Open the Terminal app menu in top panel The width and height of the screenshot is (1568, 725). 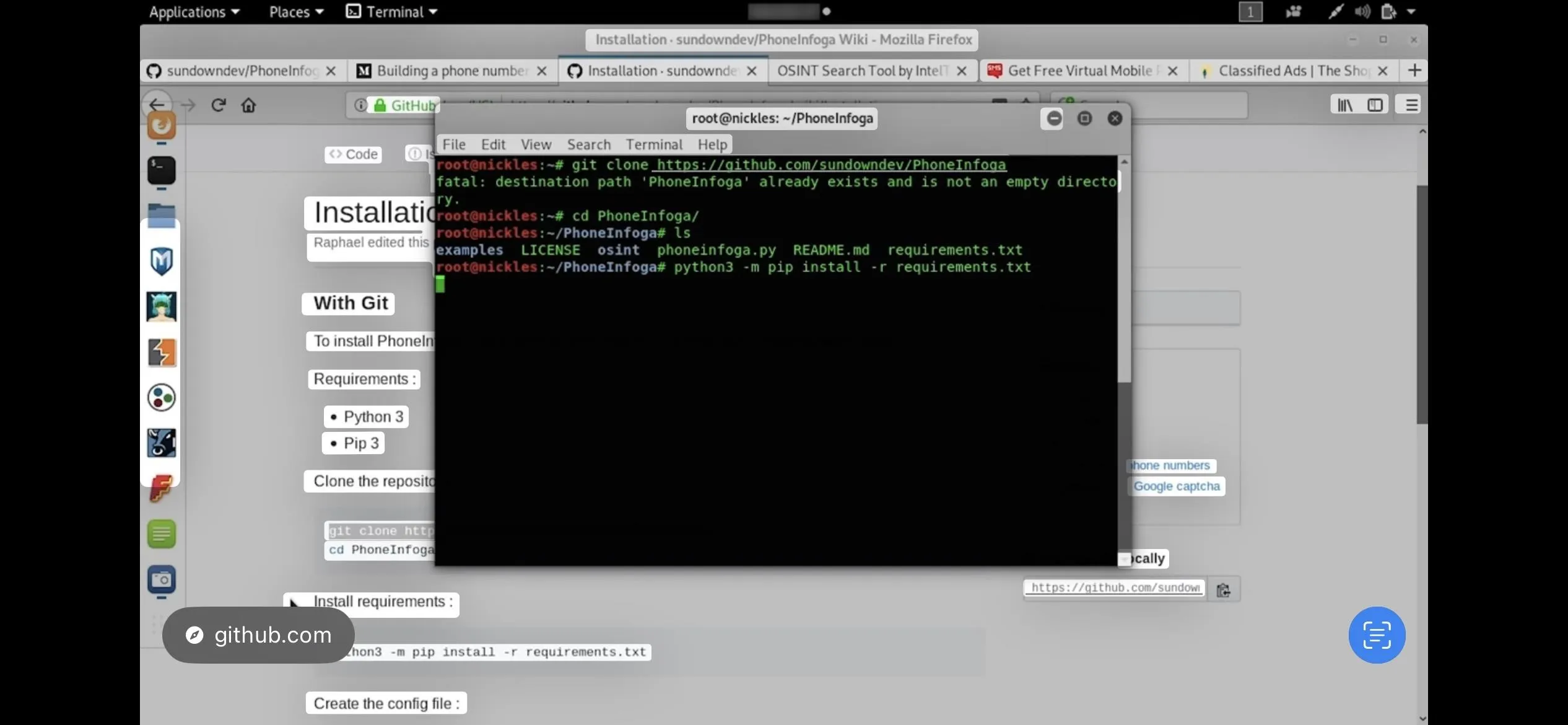point(391,11)
